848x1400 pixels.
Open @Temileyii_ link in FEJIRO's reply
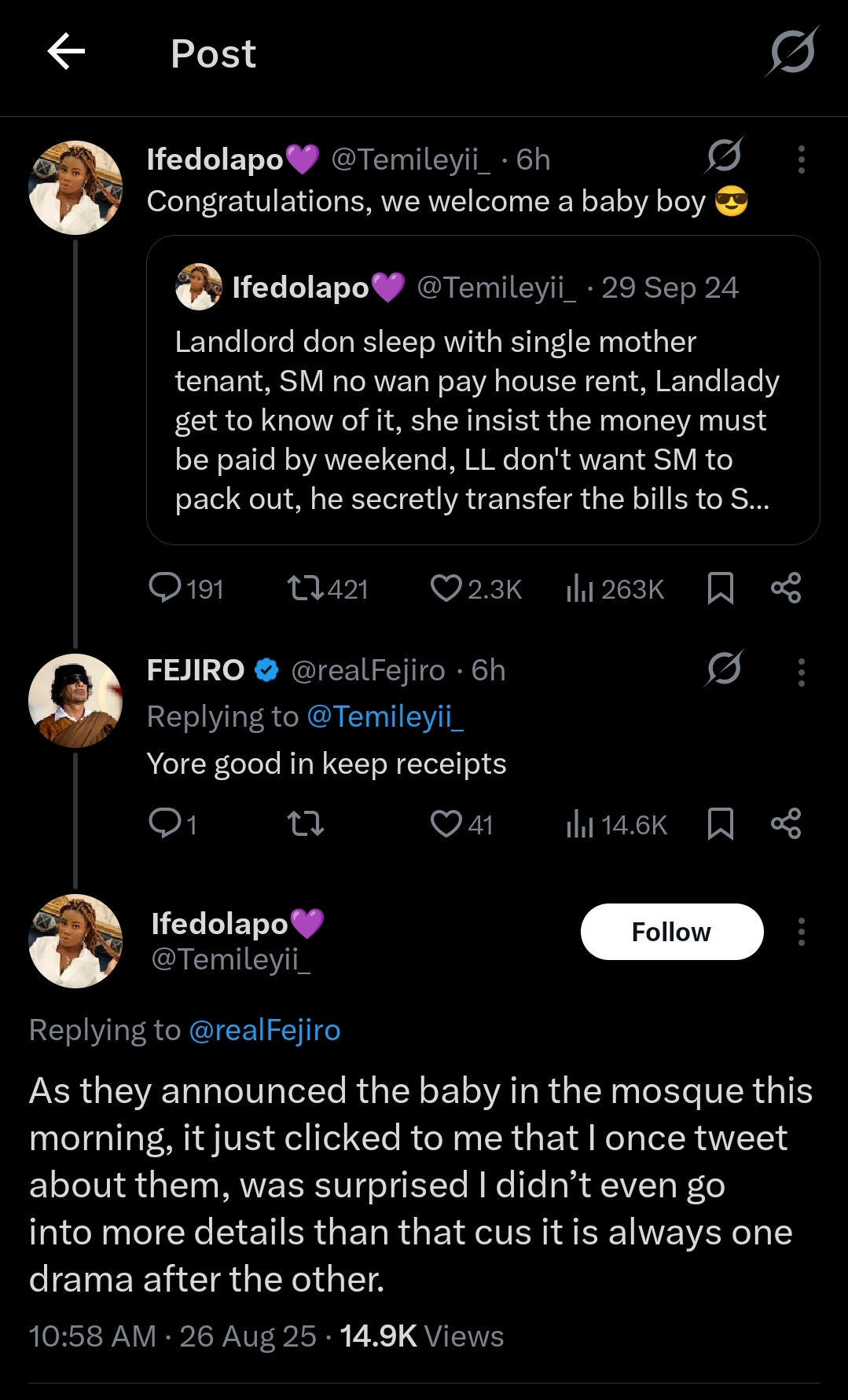pyautogui.click(x=384, y=716)
